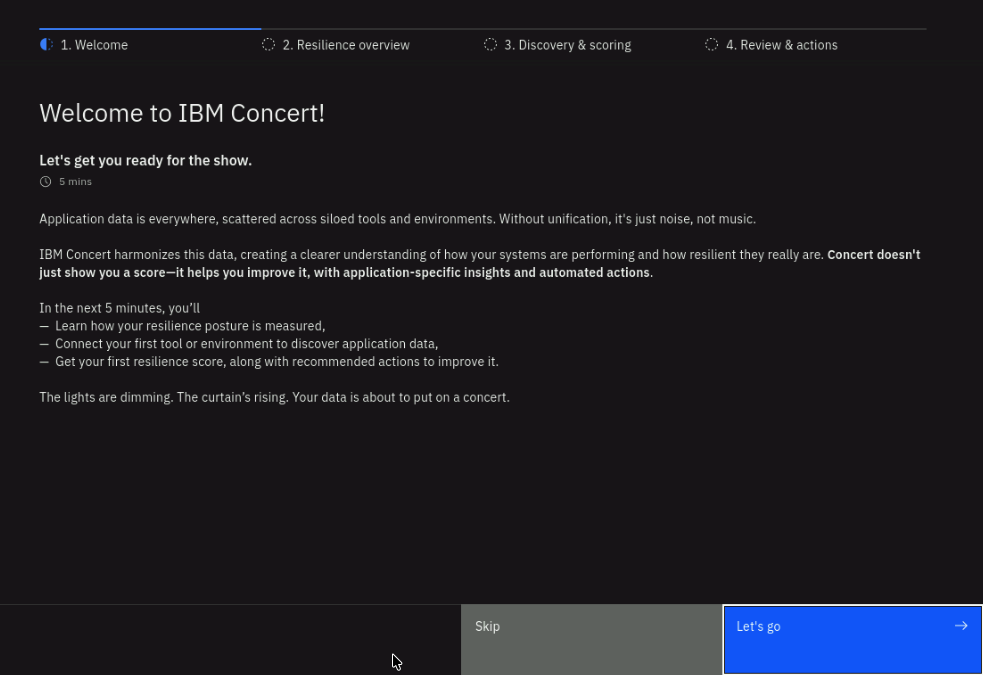Select the '1. Welcome' step label
This screenshot has height=675, width=983.
click(94, 45)
